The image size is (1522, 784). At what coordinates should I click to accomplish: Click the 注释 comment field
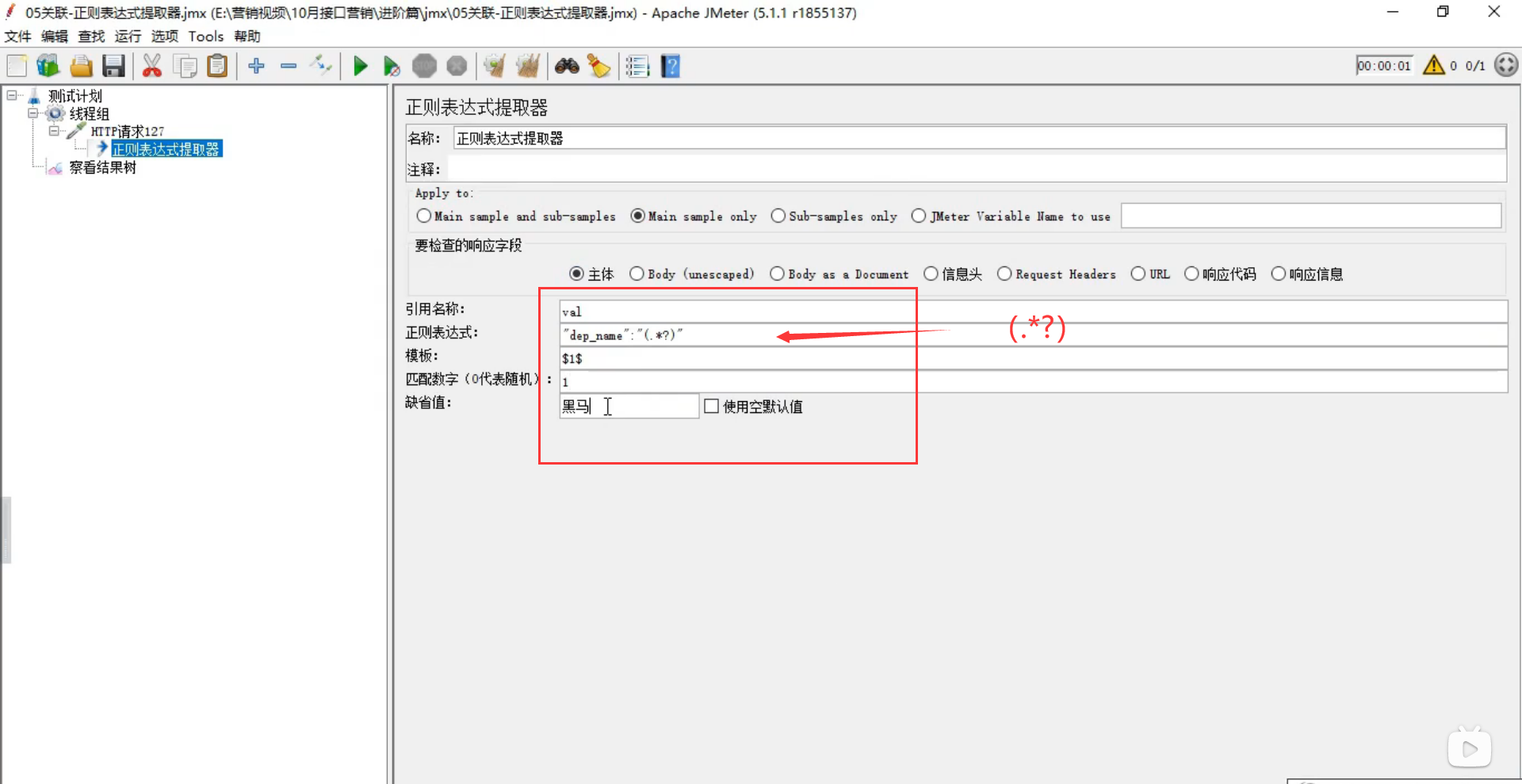(x=977, y=169)
